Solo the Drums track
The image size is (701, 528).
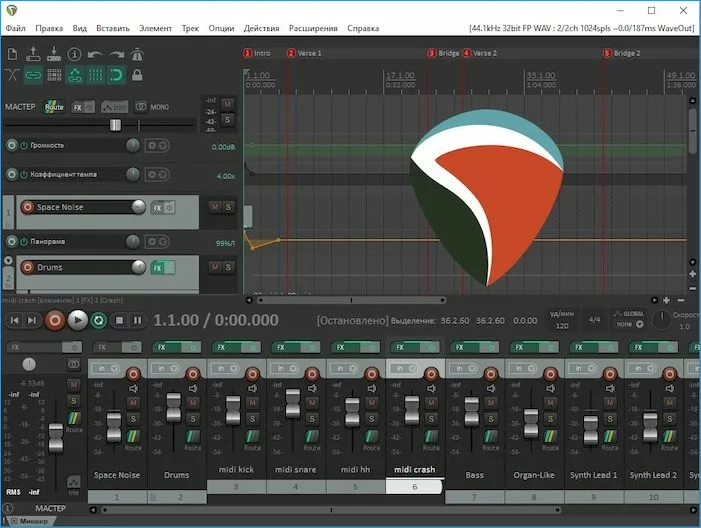[228, 267]
